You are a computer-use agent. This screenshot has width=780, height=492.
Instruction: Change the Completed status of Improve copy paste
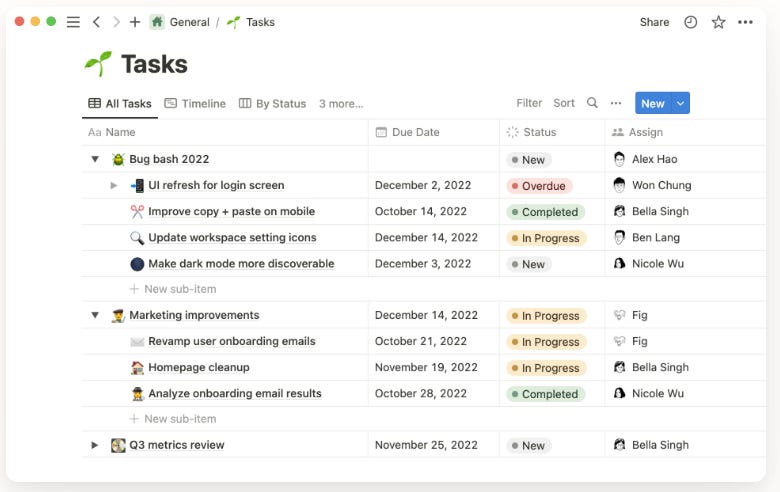click(x=546, y=212)
